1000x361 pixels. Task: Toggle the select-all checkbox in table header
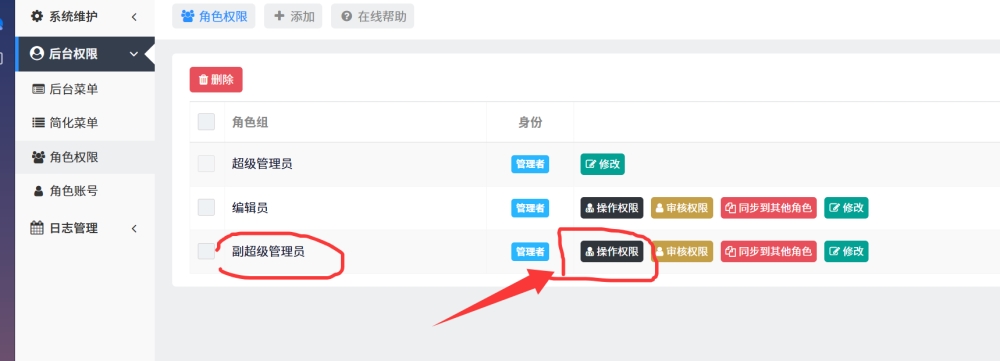206,122
